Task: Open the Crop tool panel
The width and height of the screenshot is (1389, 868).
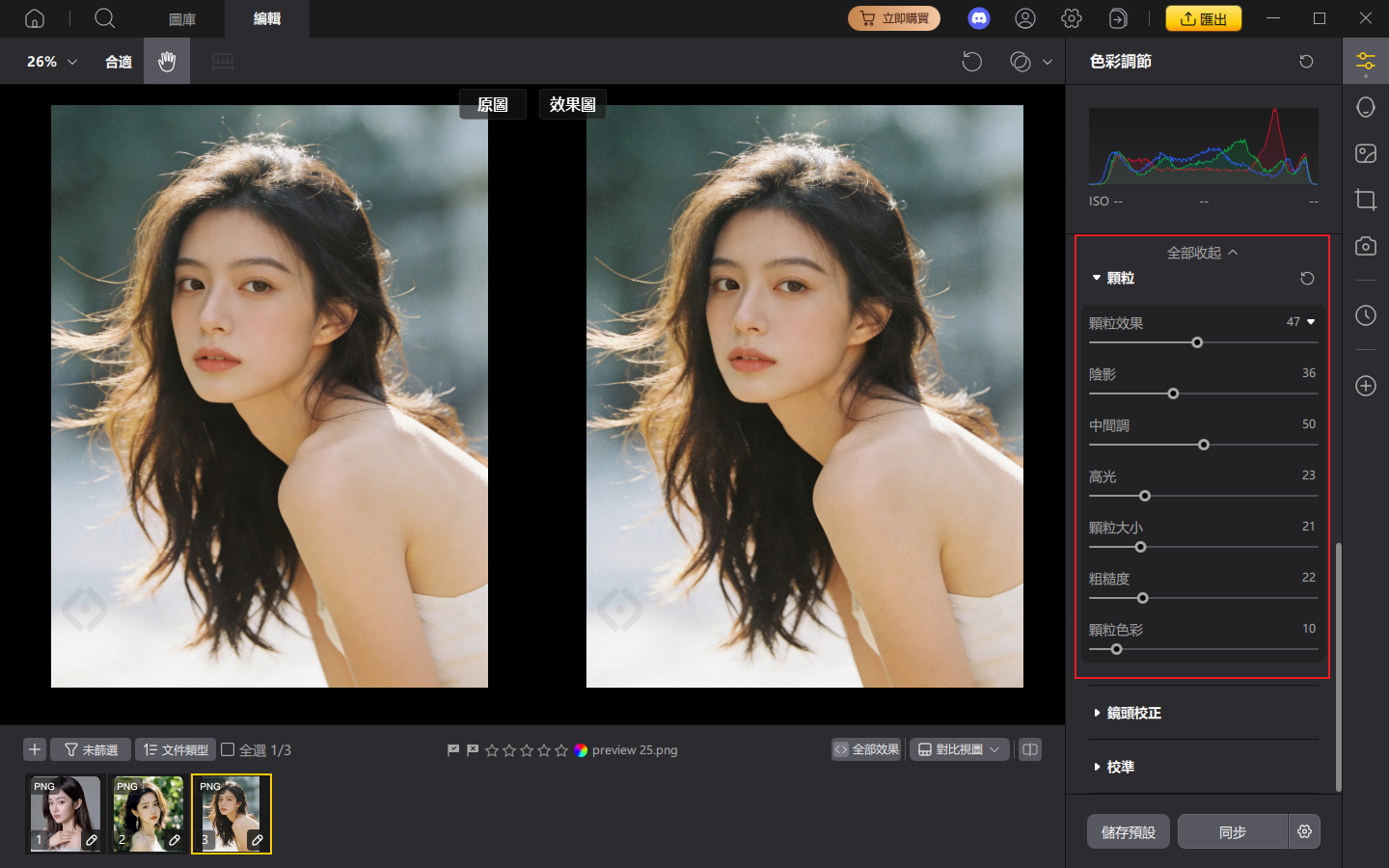Action: click(1365, 200)
